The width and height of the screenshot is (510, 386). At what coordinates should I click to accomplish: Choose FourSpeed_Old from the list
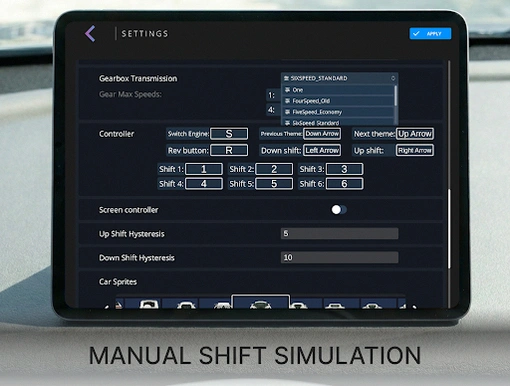(x=338, y=101)
